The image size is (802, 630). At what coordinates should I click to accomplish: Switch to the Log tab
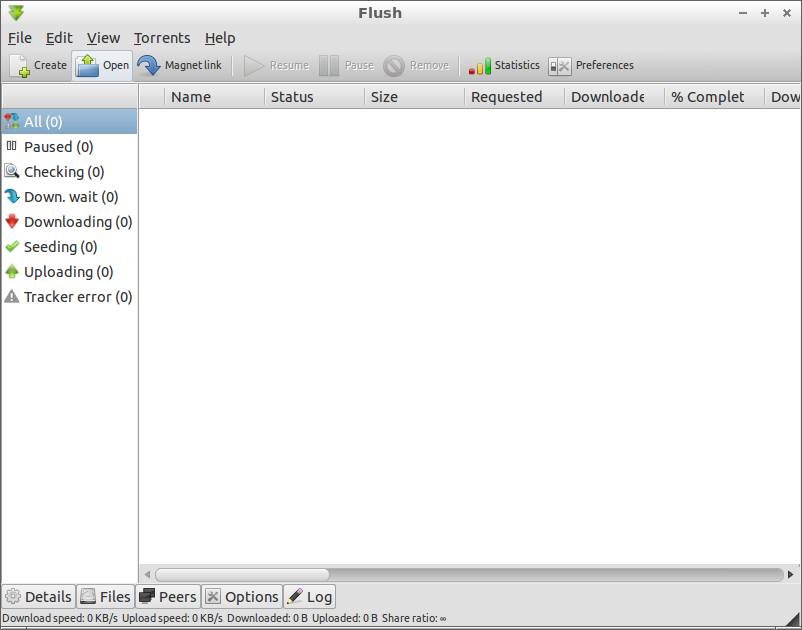(x=309, y=597)
